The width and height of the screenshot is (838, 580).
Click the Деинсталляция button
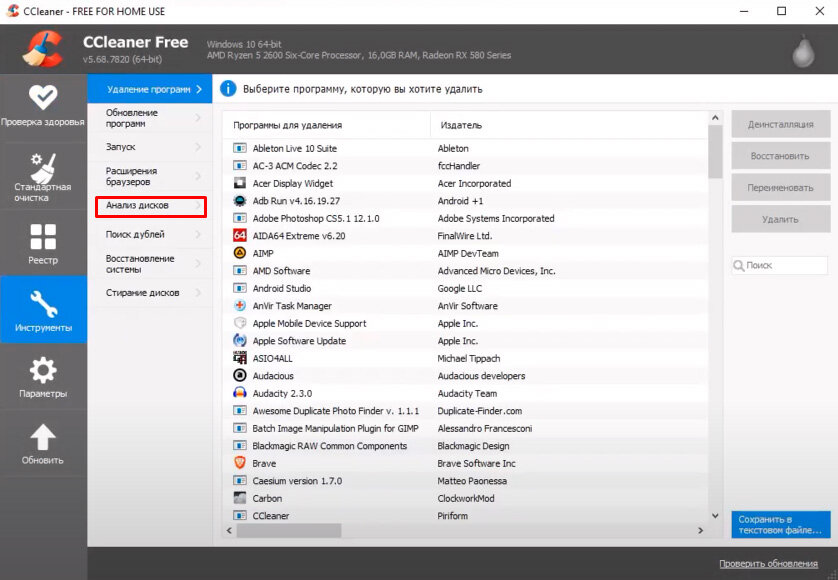click(780, 124)
